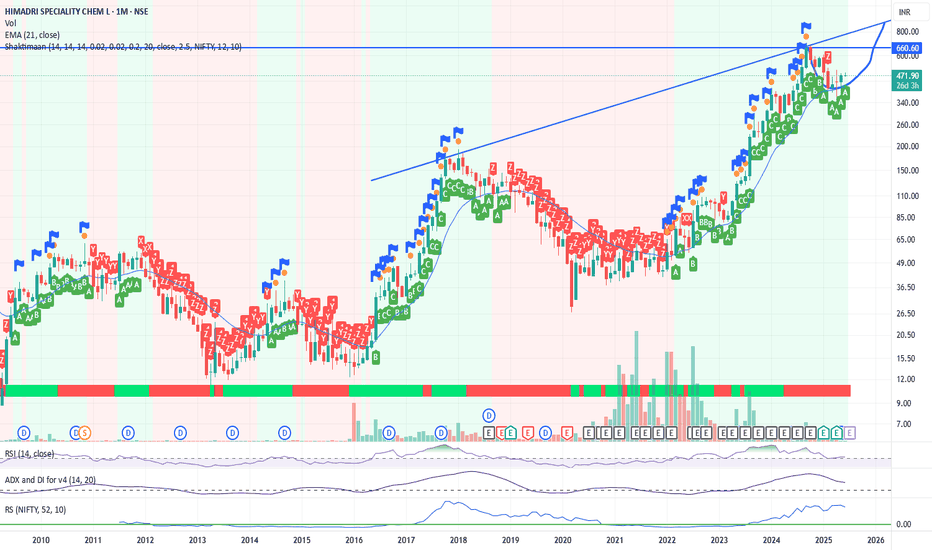Select the RSI (14, close) pane legend
This screenshot has height=550, width=932.
29,454
